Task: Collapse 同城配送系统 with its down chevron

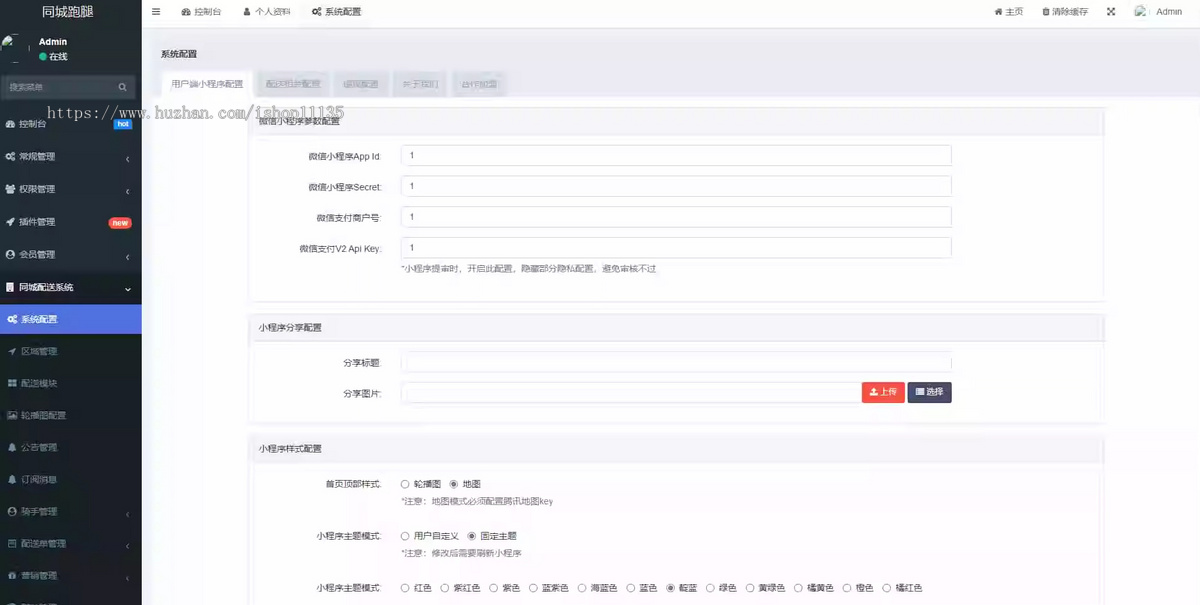Action: click(x=128, y=289)
